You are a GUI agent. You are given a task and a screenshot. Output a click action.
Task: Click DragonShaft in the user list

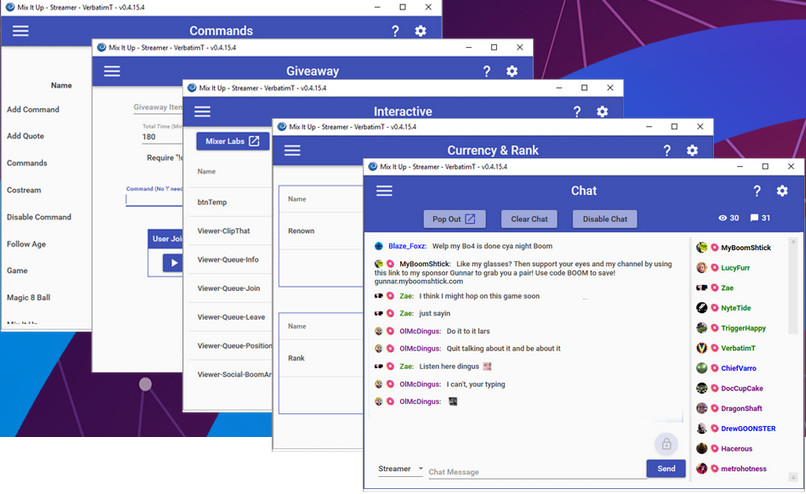coord(741,408)
